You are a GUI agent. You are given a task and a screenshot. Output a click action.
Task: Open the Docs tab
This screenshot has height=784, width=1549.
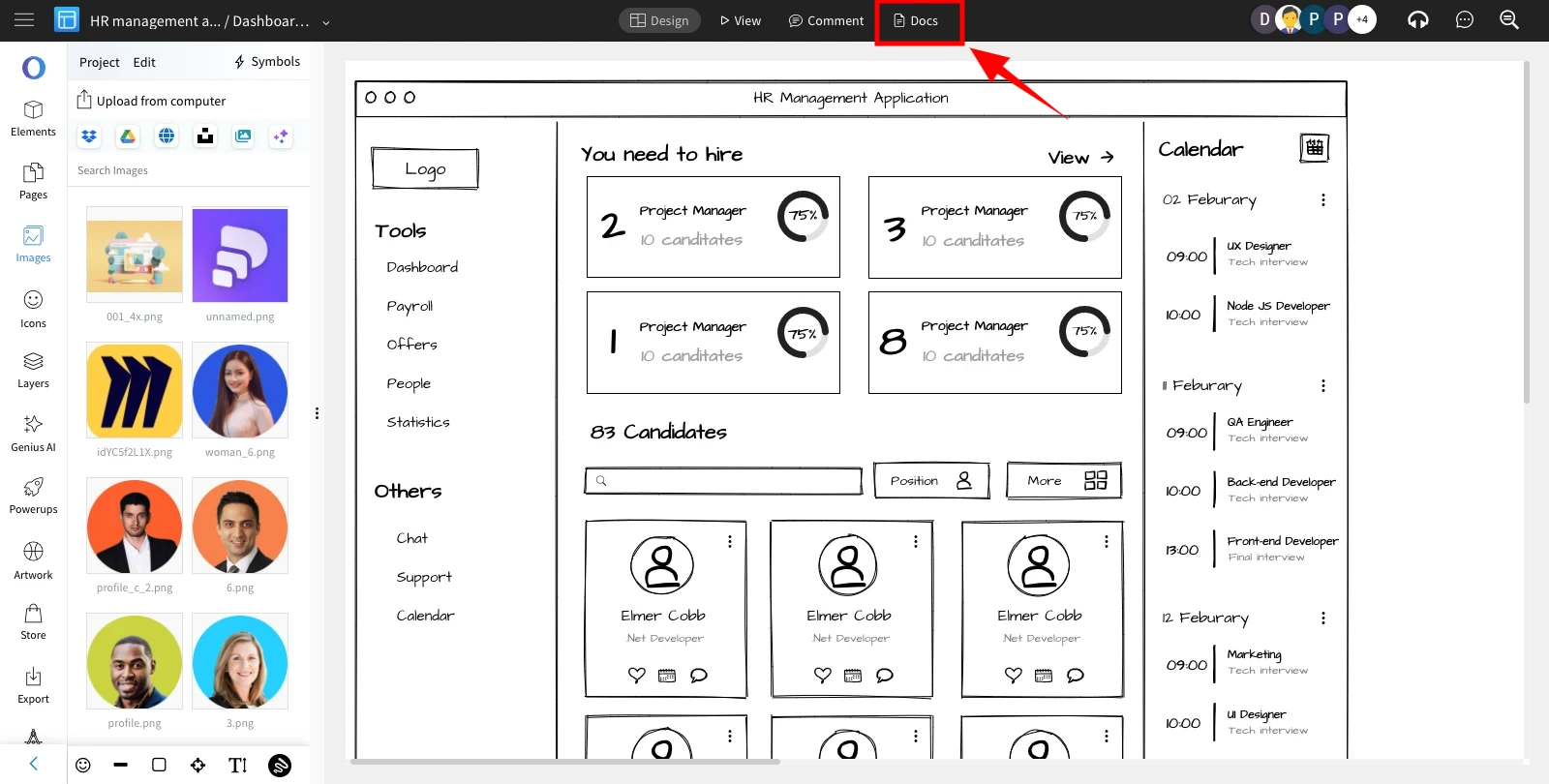[916, 20]
